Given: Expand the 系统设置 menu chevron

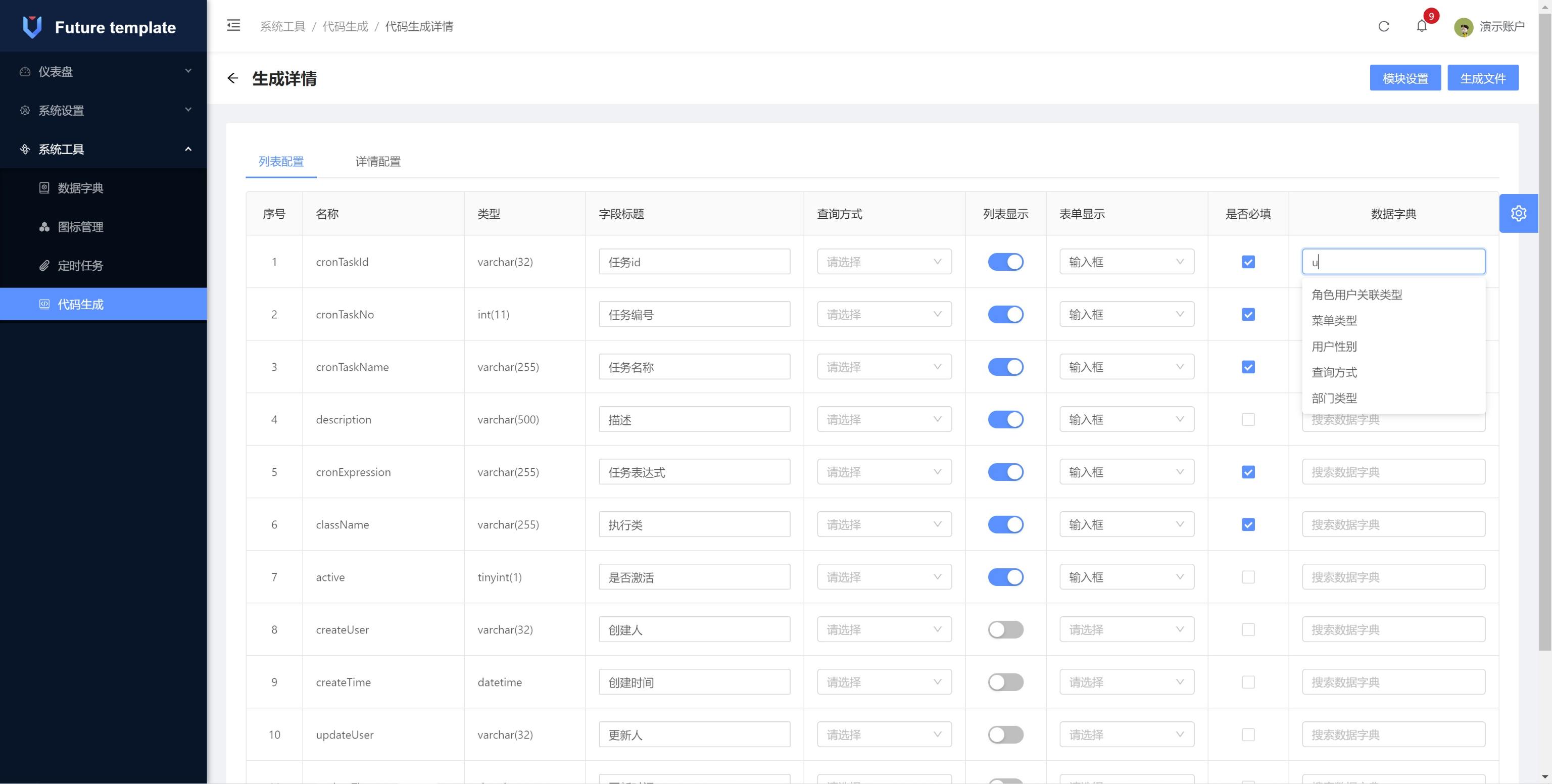Looking at the screenshot, I should pos(188,110).
